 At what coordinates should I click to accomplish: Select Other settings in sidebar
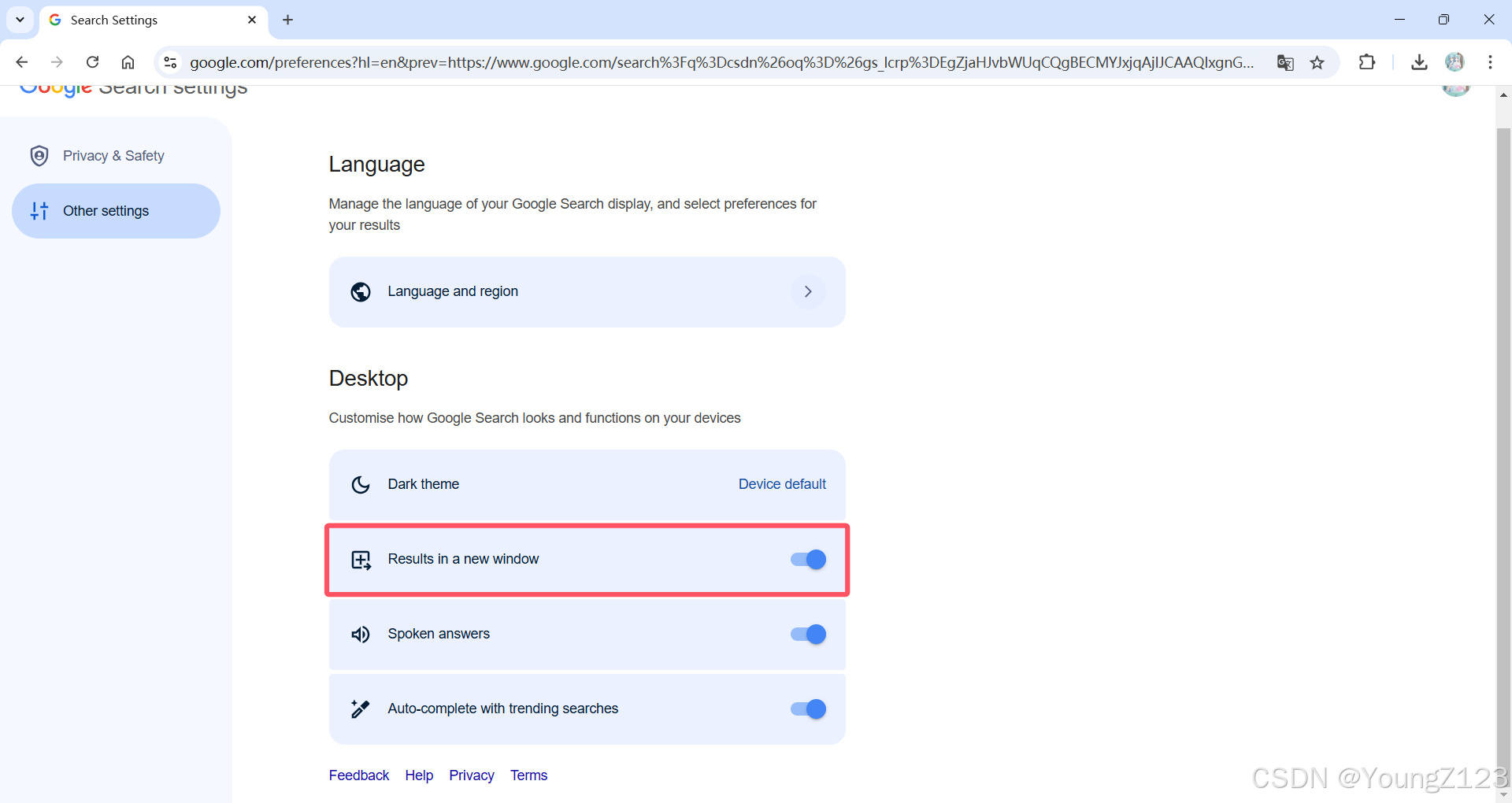point(116,211)
